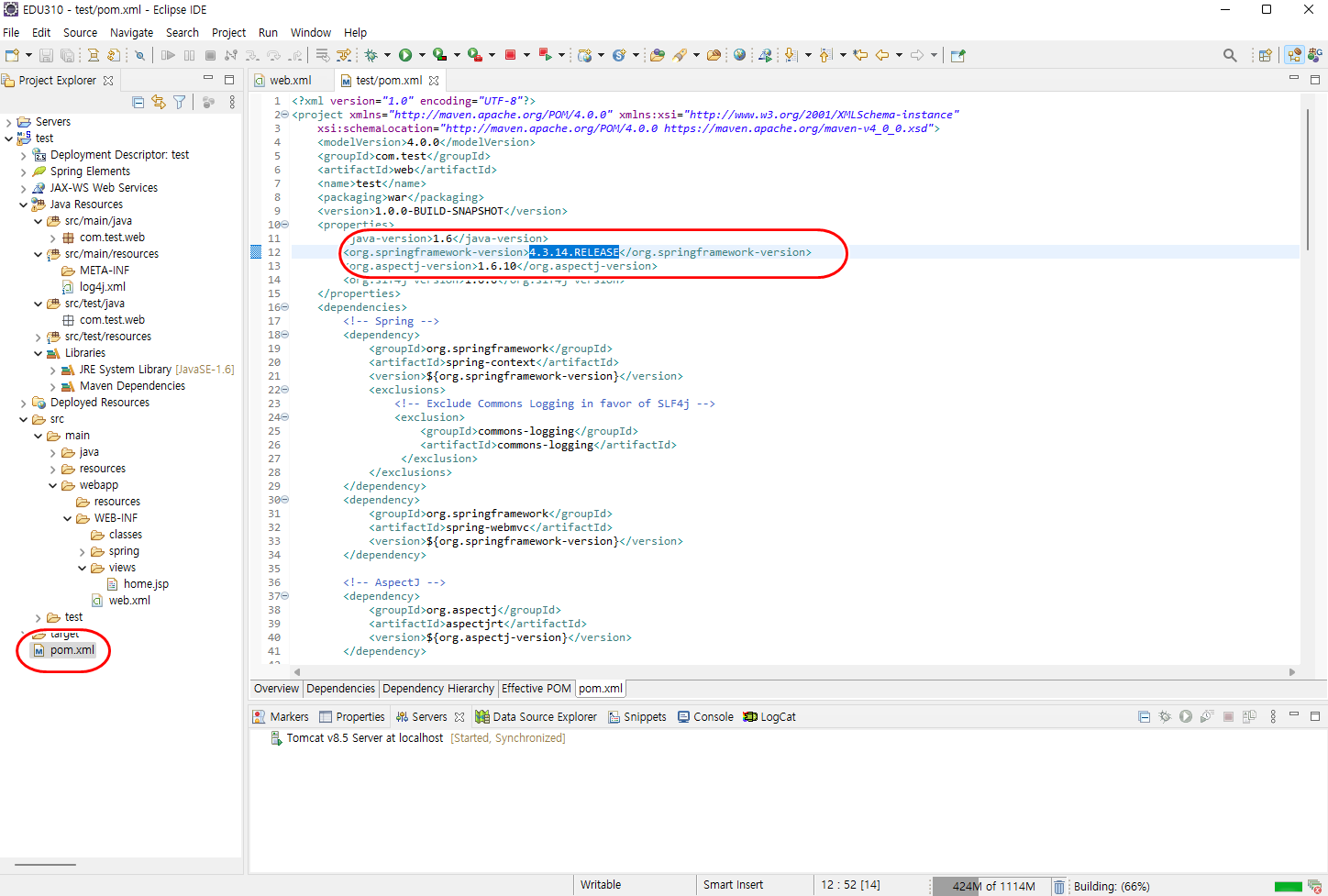Click progress view icon in status bar

(1314, 887)
